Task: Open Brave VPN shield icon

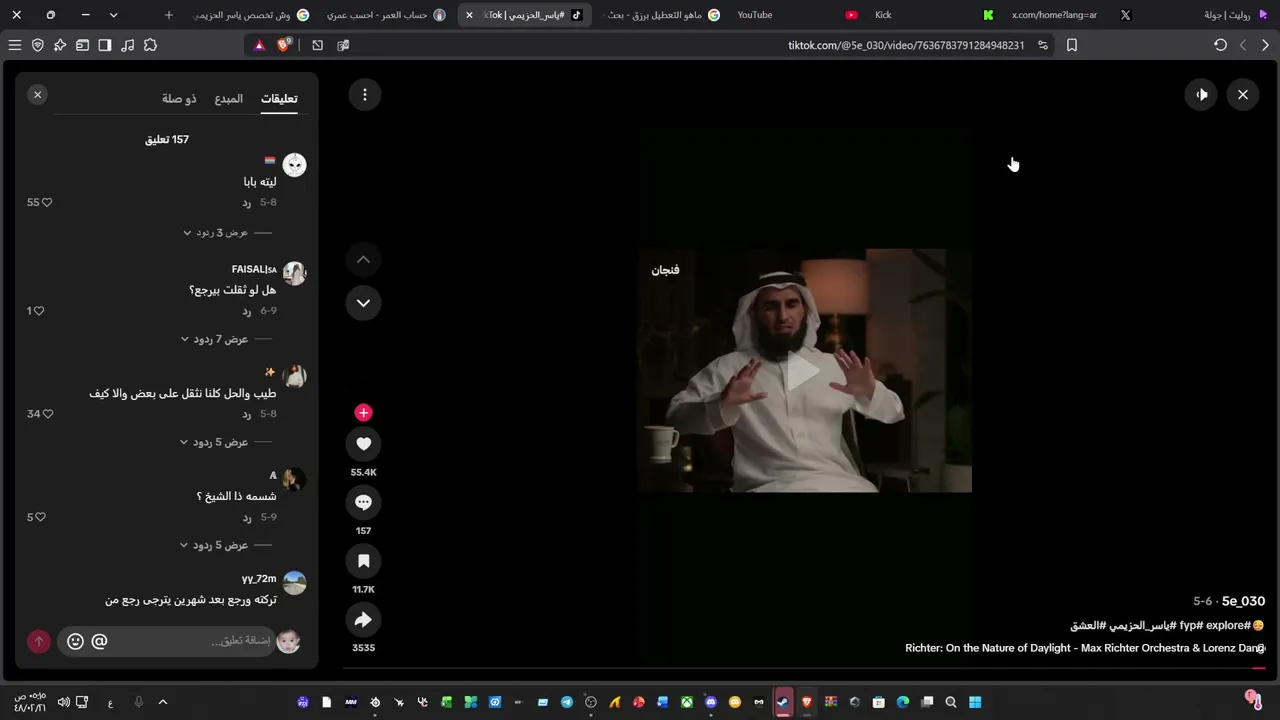Action: click(38, 45)
